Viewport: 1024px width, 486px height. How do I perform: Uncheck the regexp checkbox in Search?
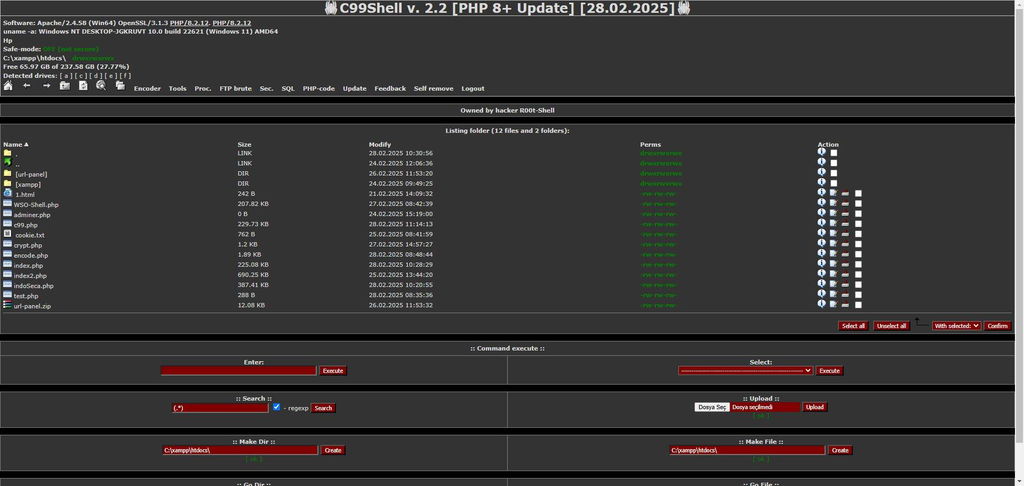[276, 407]
